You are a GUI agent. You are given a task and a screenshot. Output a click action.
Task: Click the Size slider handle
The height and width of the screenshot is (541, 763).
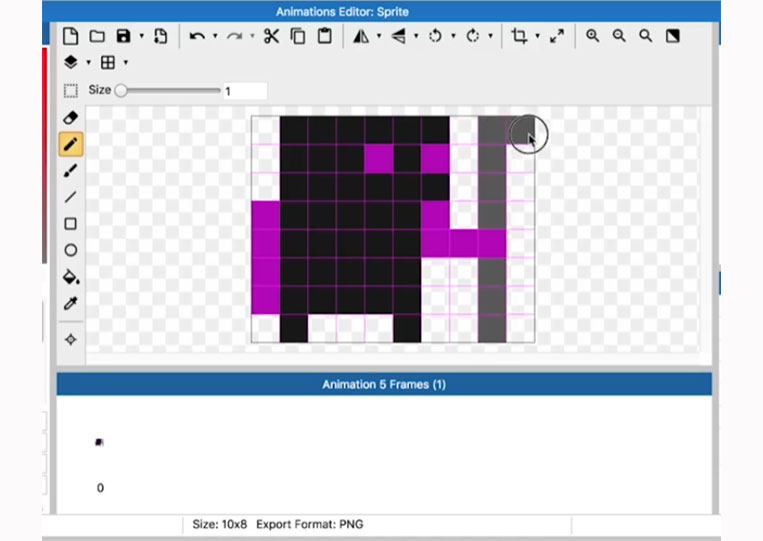pyautogui.click(x=121, y=90)
